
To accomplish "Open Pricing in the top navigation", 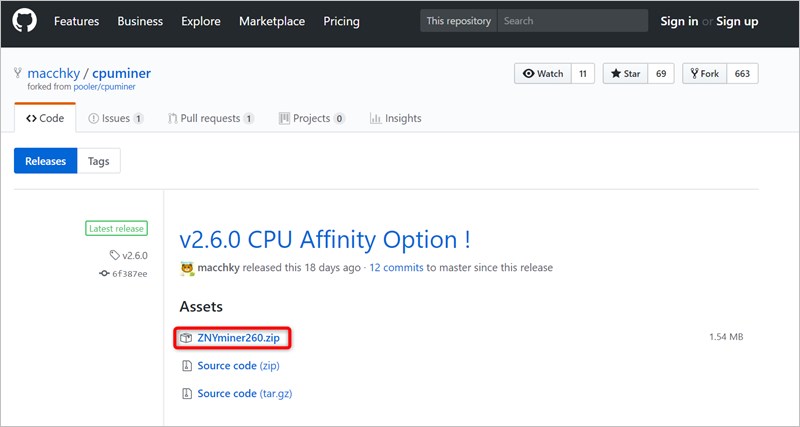I will [x=341, y=21].
